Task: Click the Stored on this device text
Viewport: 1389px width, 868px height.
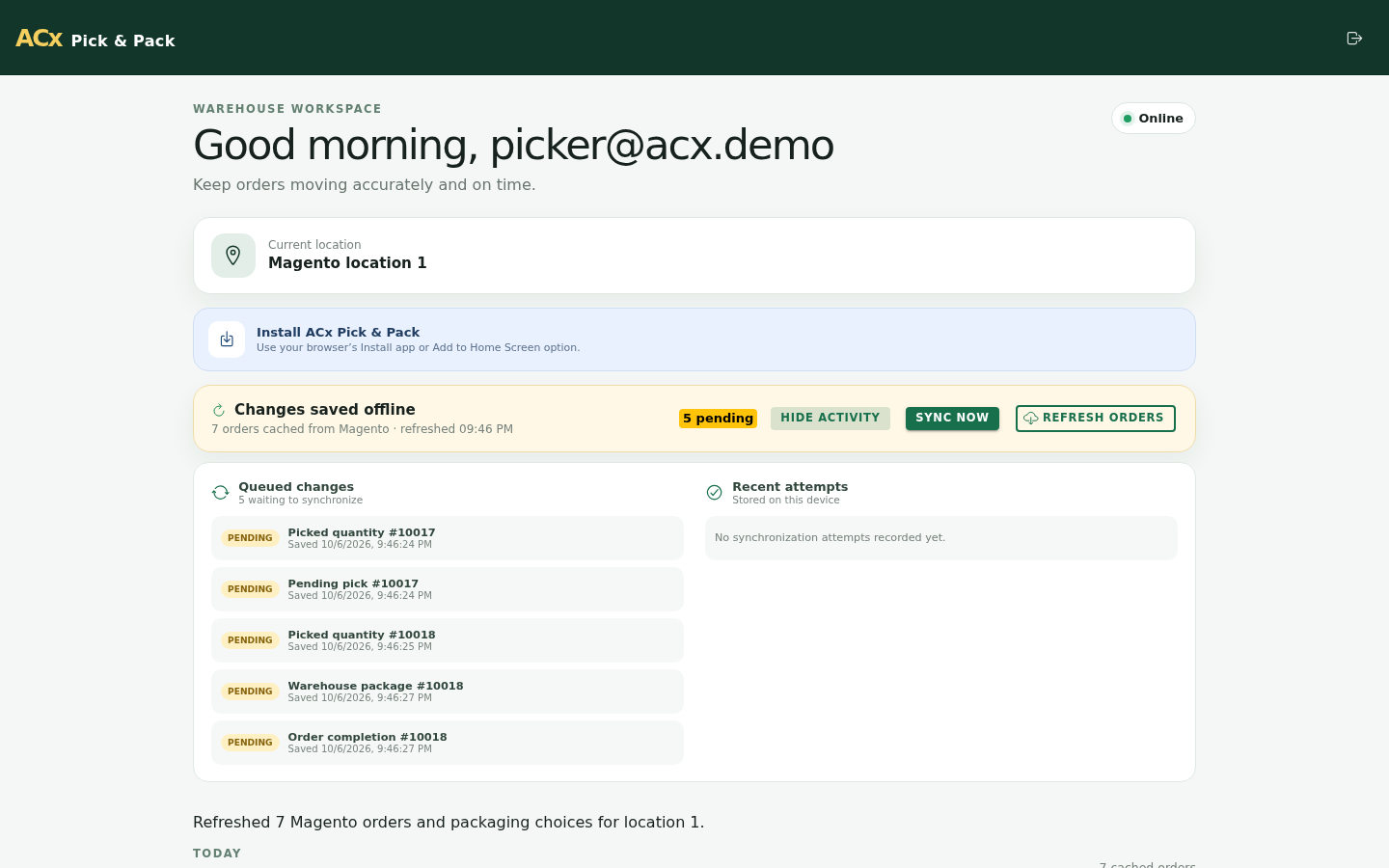Action: (x=786, y=501)
